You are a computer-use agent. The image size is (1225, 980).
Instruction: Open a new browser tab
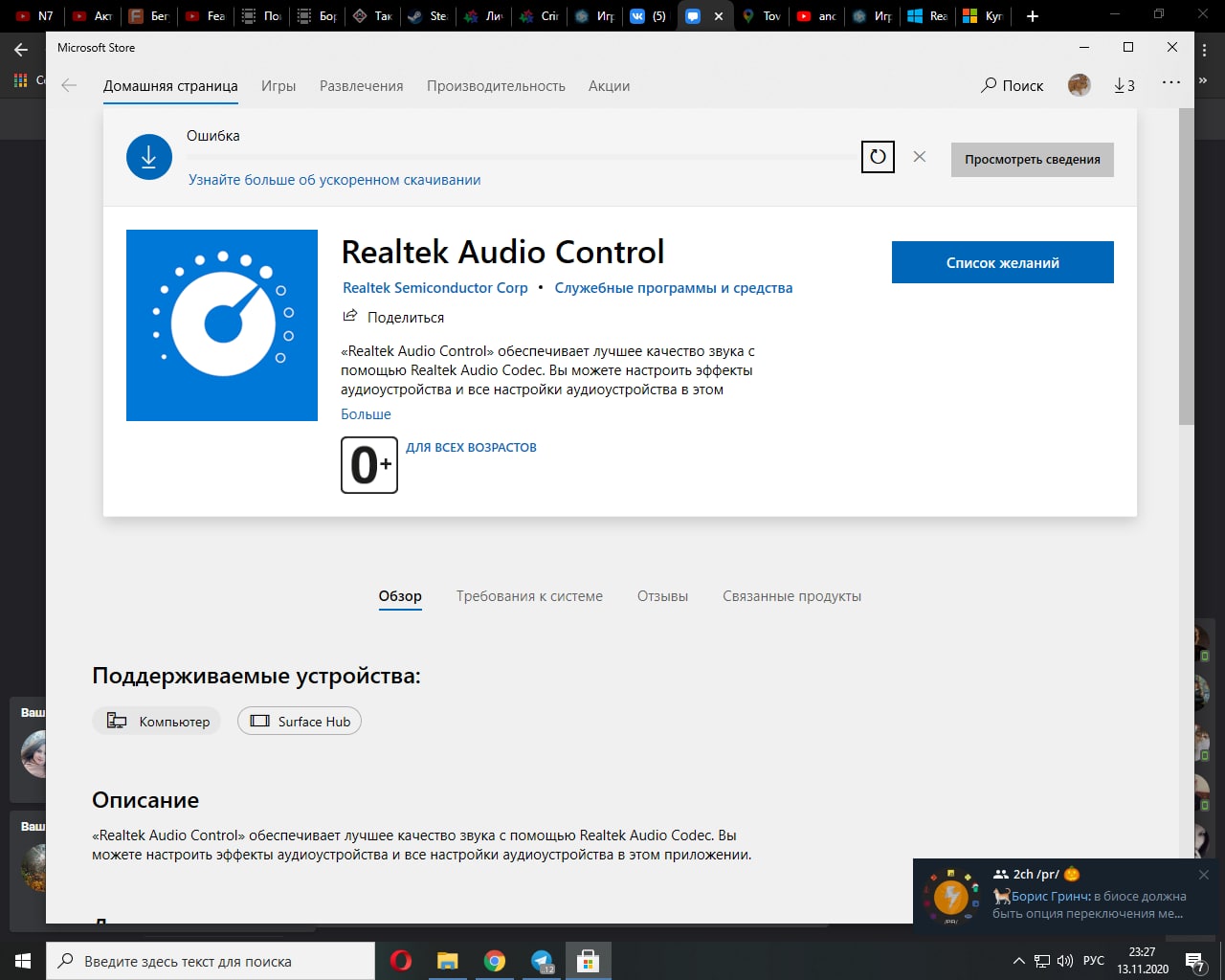pyautogui.click(x=1032, y=15)
